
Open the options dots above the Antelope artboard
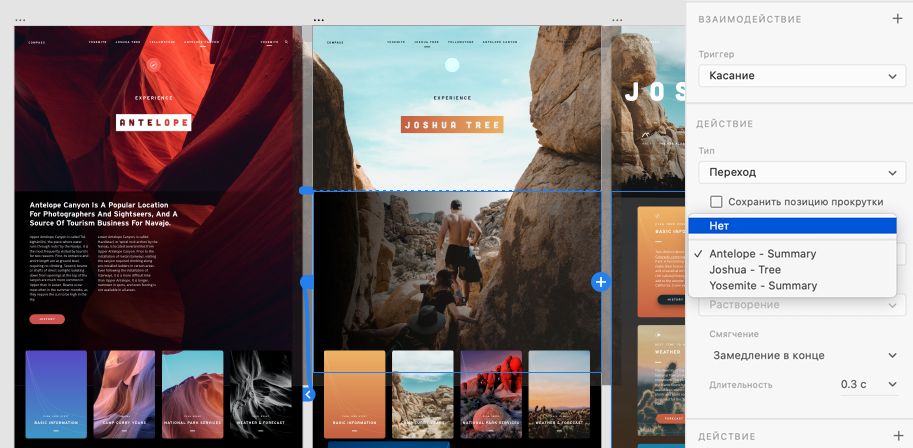(x=20, y=20)
